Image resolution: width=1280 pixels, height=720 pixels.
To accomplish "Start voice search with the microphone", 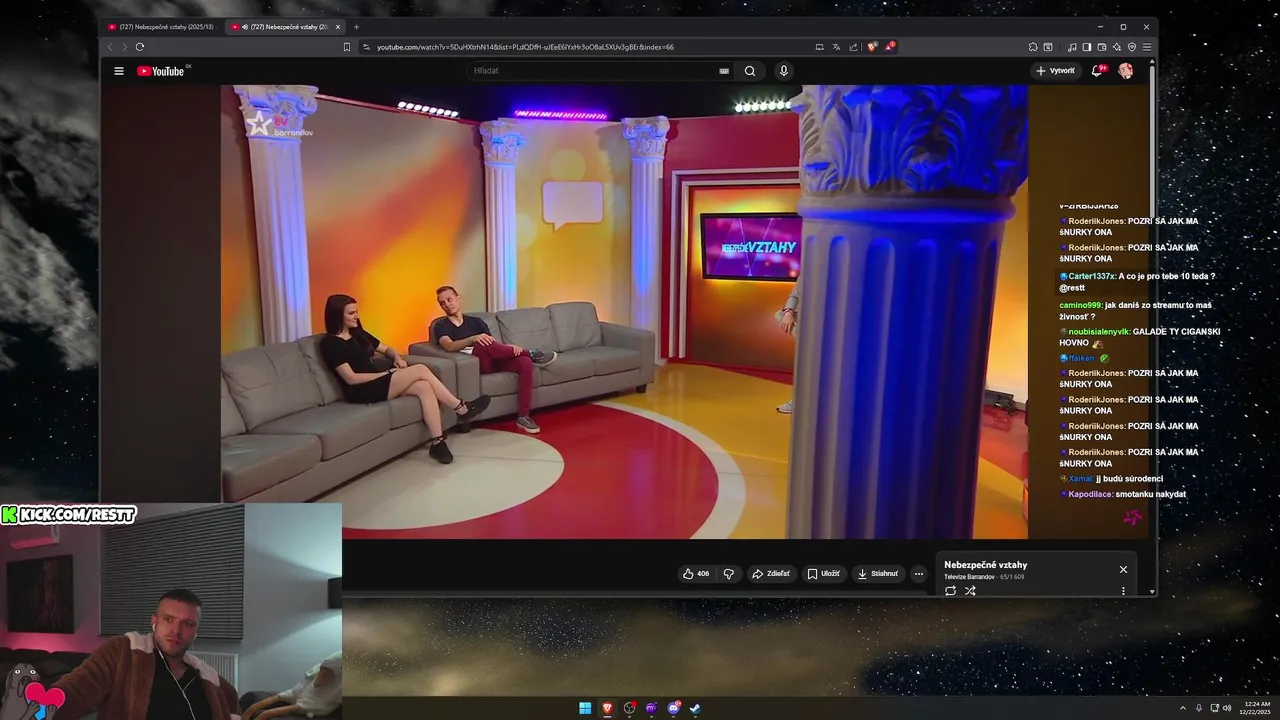I will [x=784, y=71].
